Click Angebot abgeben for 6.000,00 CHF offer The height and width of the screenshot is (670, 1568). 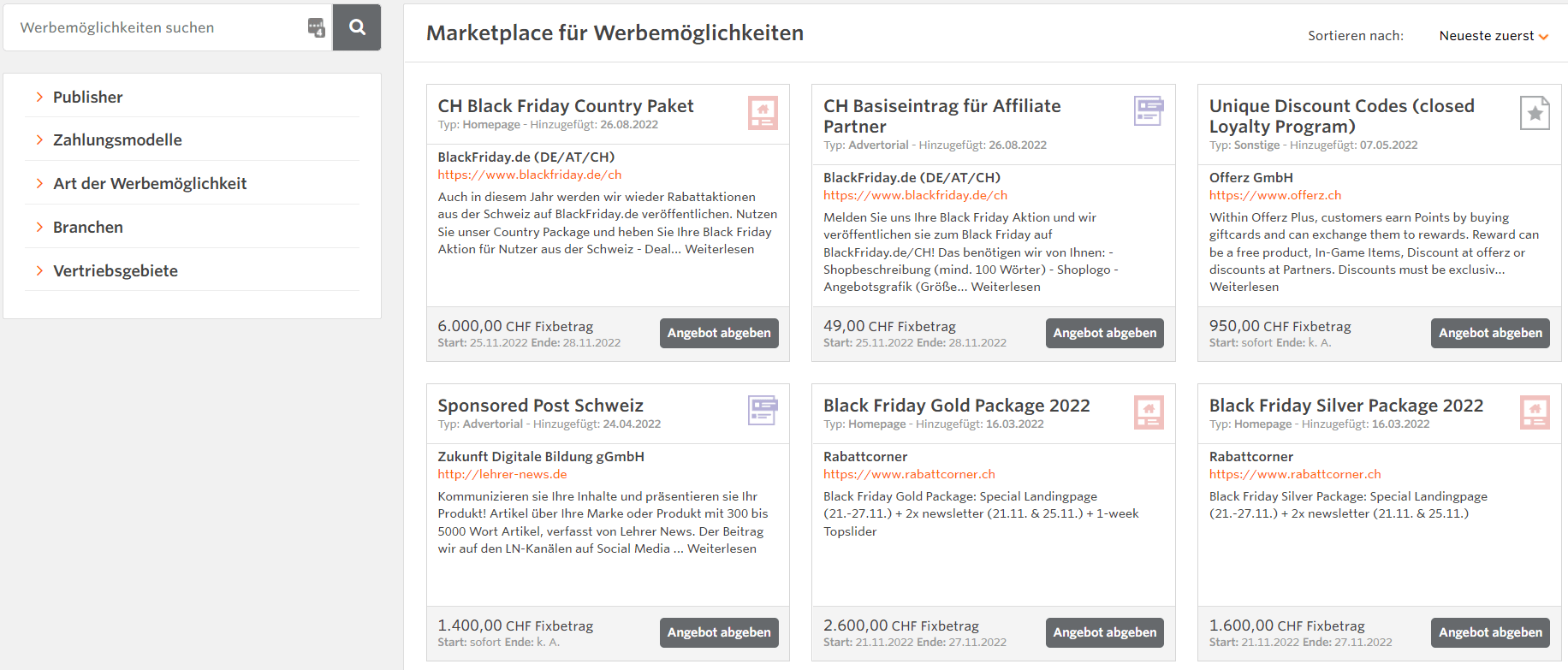point(719,333)
